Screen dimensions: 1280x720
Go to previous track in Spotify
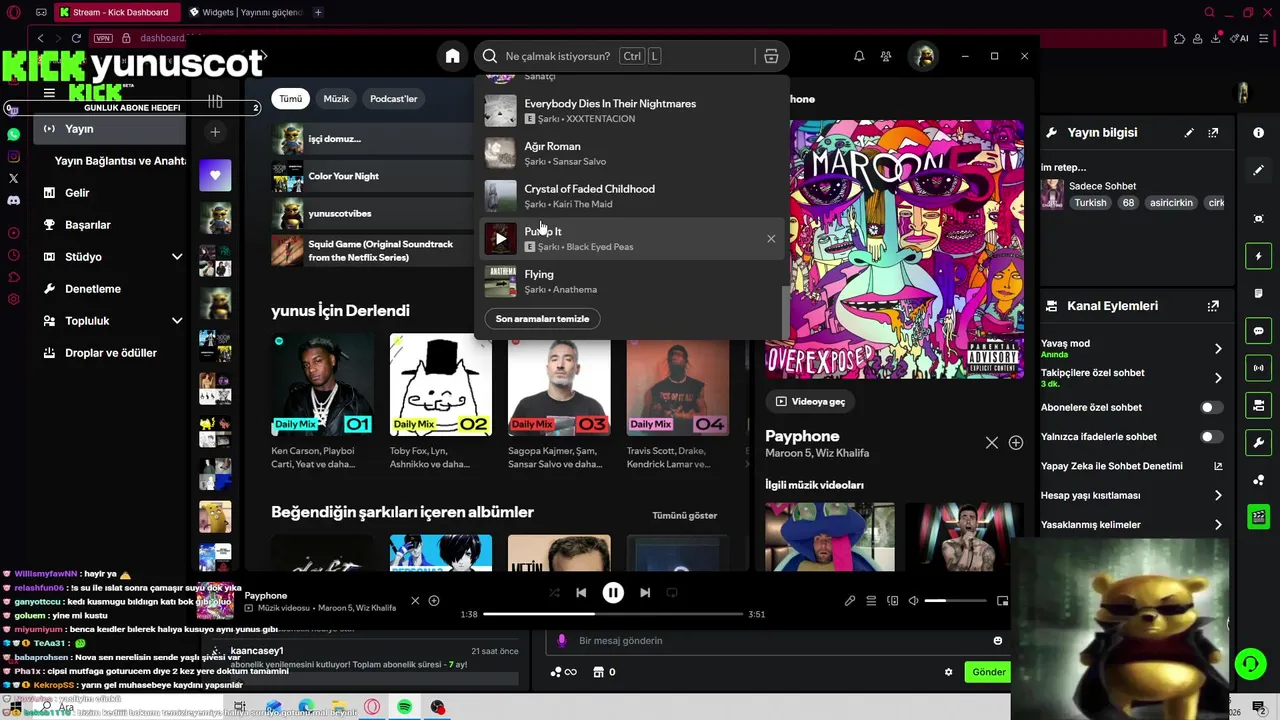click(581, 593)
